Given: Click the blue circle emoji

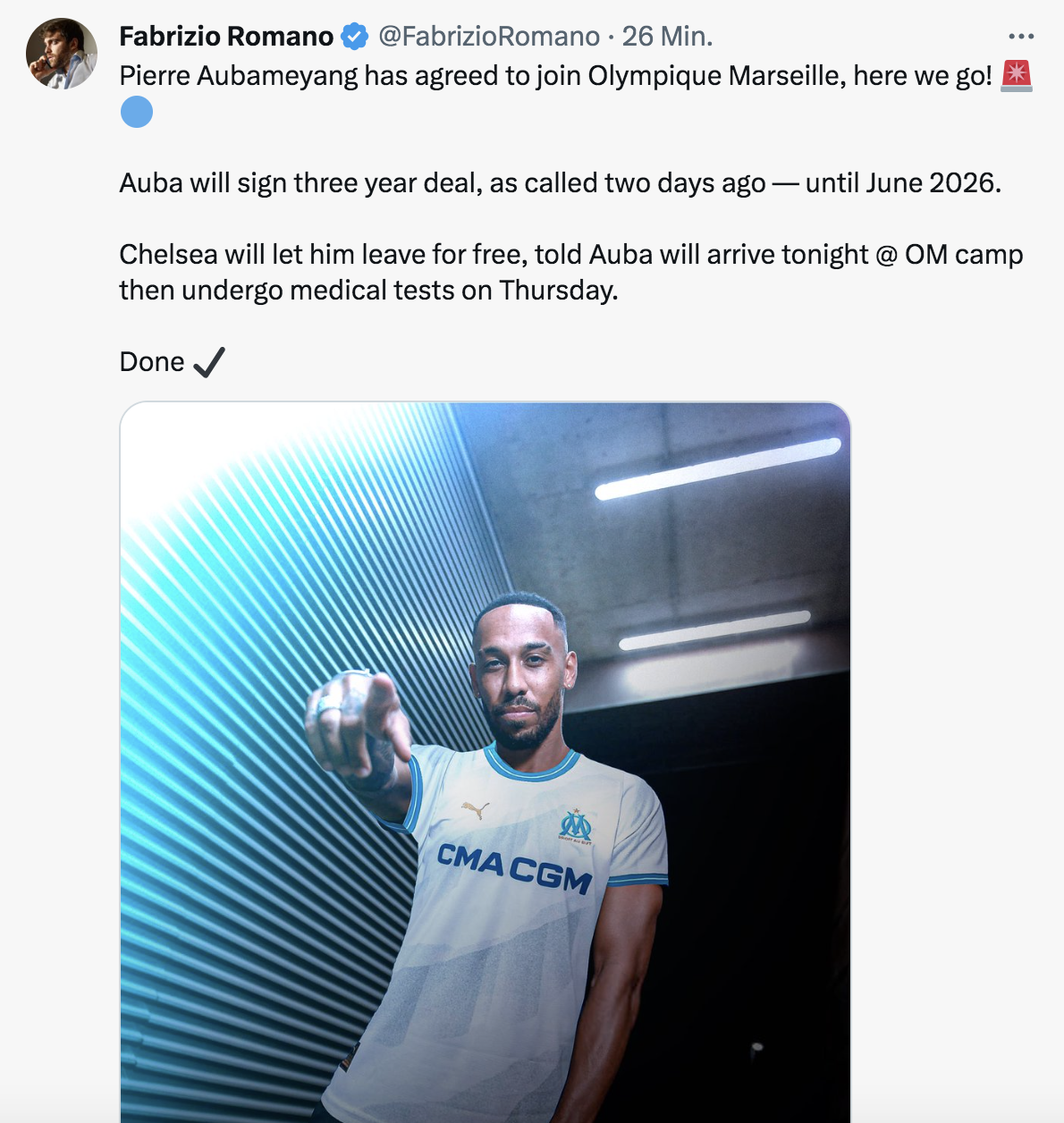Looking at the screenshot, I should coord(137,112).
